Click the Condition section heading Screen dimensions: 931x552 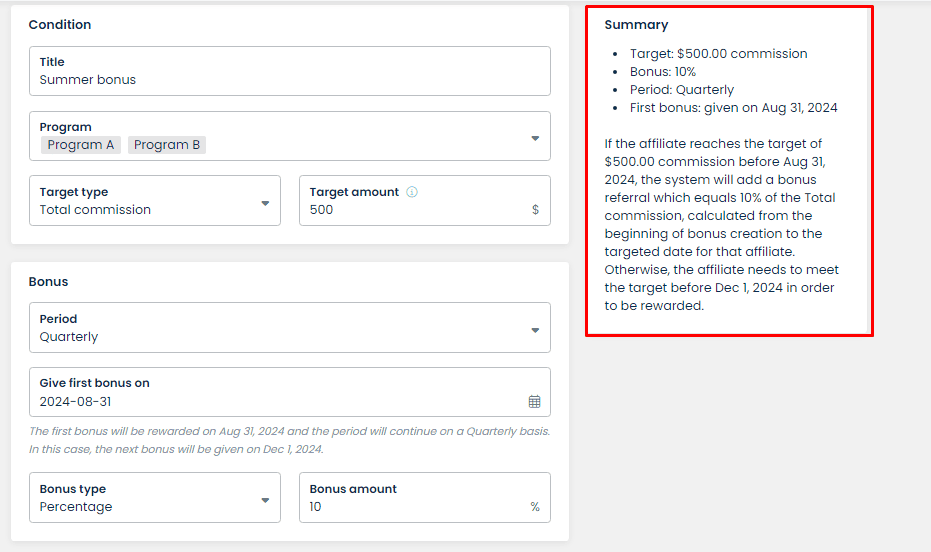pos(60,25)
